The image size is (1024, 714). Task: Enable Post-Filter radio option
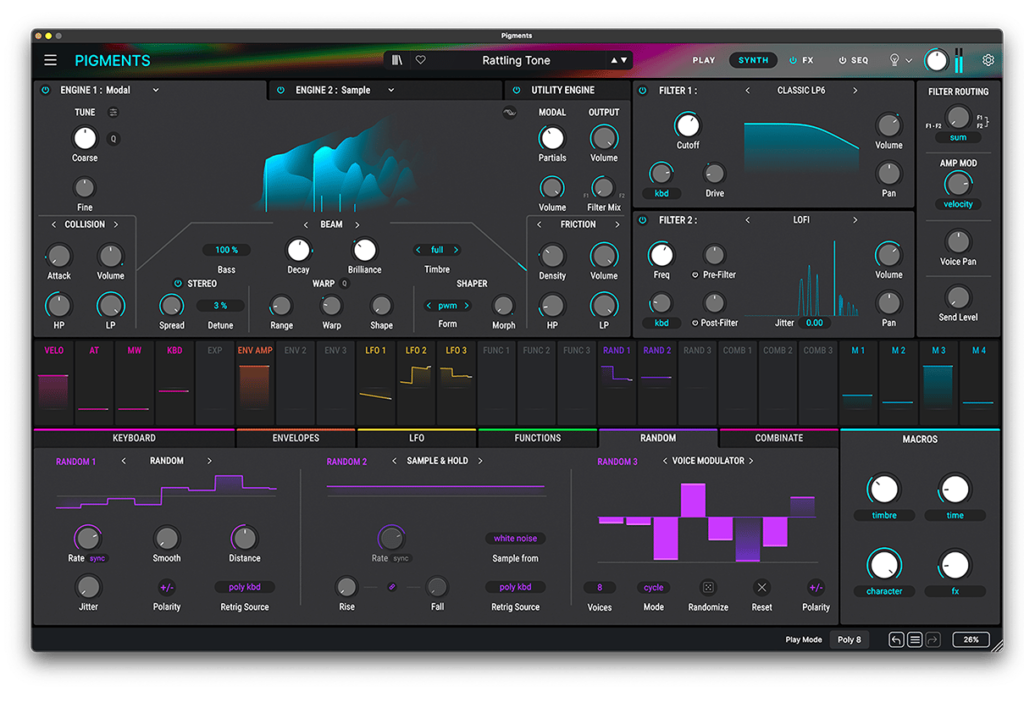click(696, 323)
